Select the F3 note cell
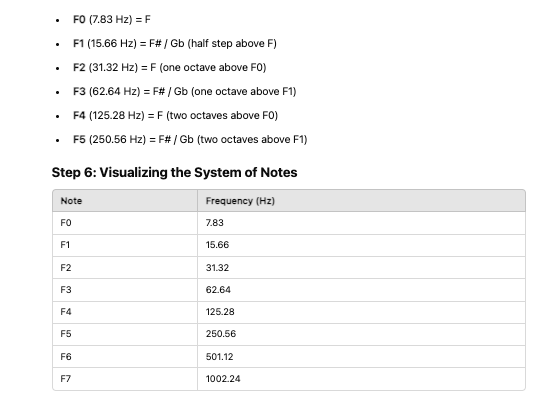The height and width of the screenshot is (401, 558). click(x=125, y=290)
